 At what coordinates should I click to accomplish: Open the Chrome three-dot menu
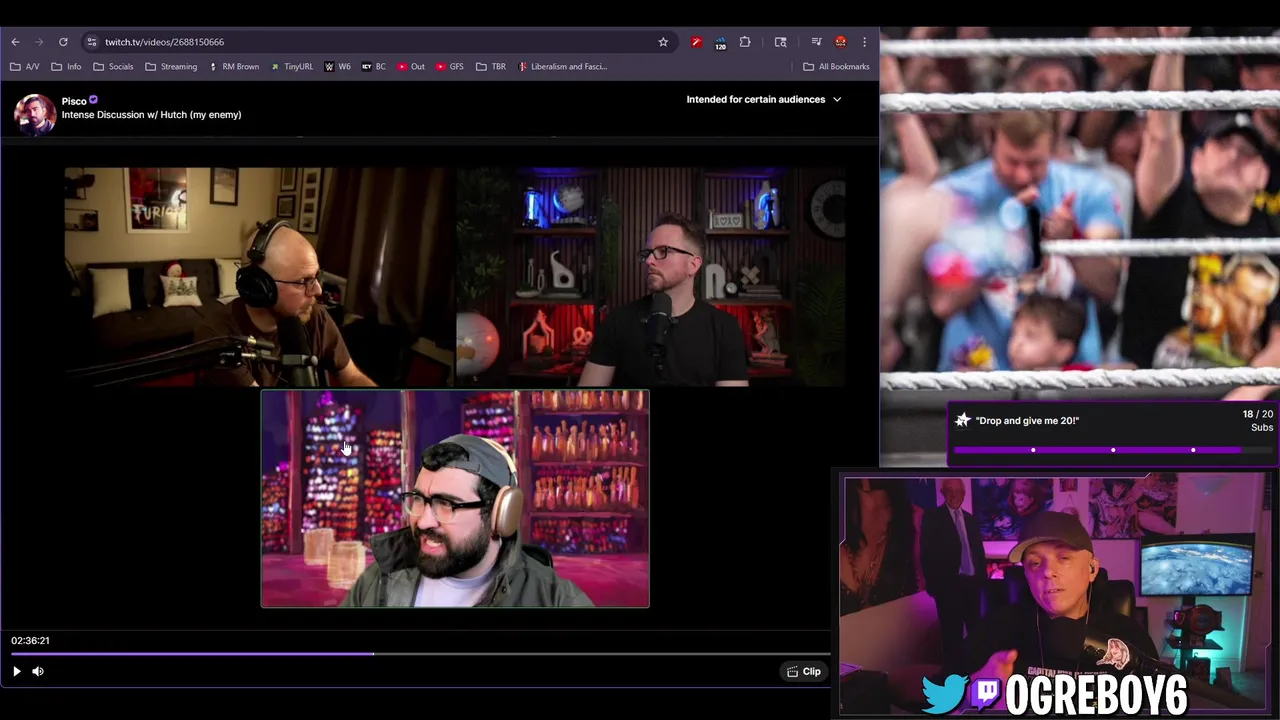[865, 42]
